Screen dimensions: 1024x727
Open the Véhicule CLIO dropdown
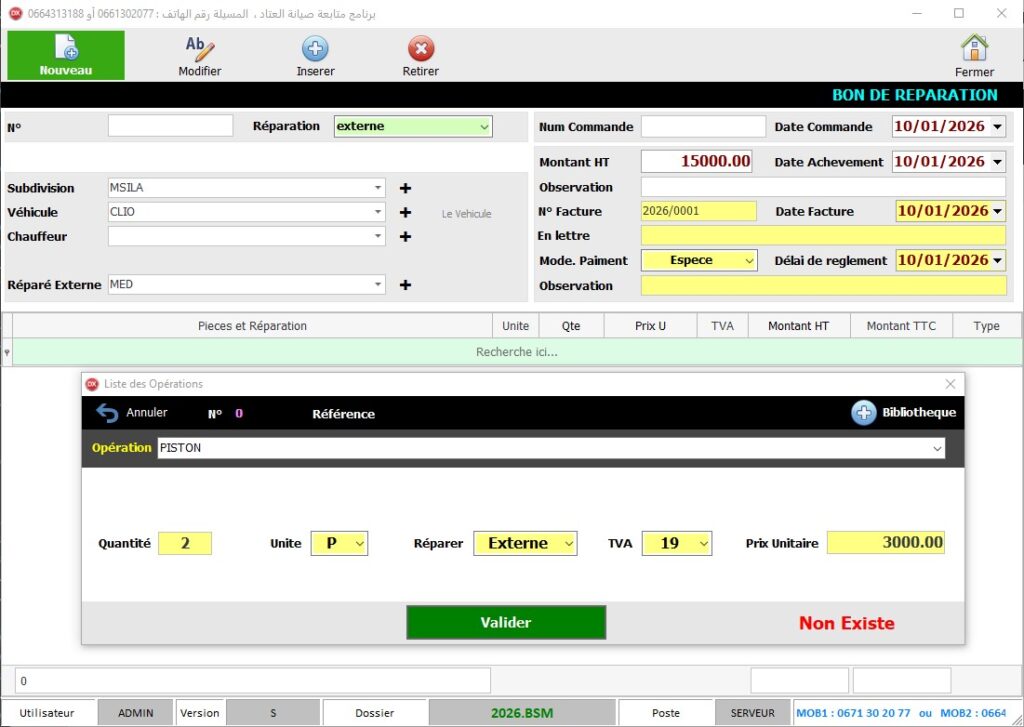[378, 212]
